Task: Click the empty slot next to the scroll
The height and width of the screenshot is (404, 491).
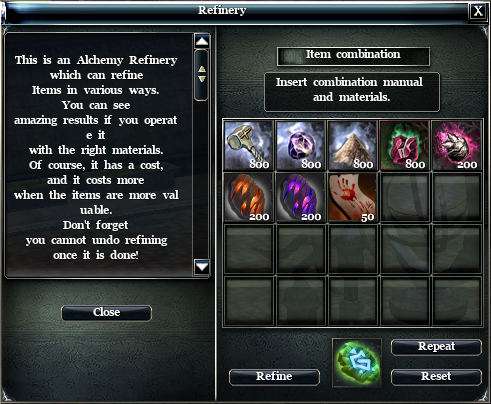Action: pos(405,197)
